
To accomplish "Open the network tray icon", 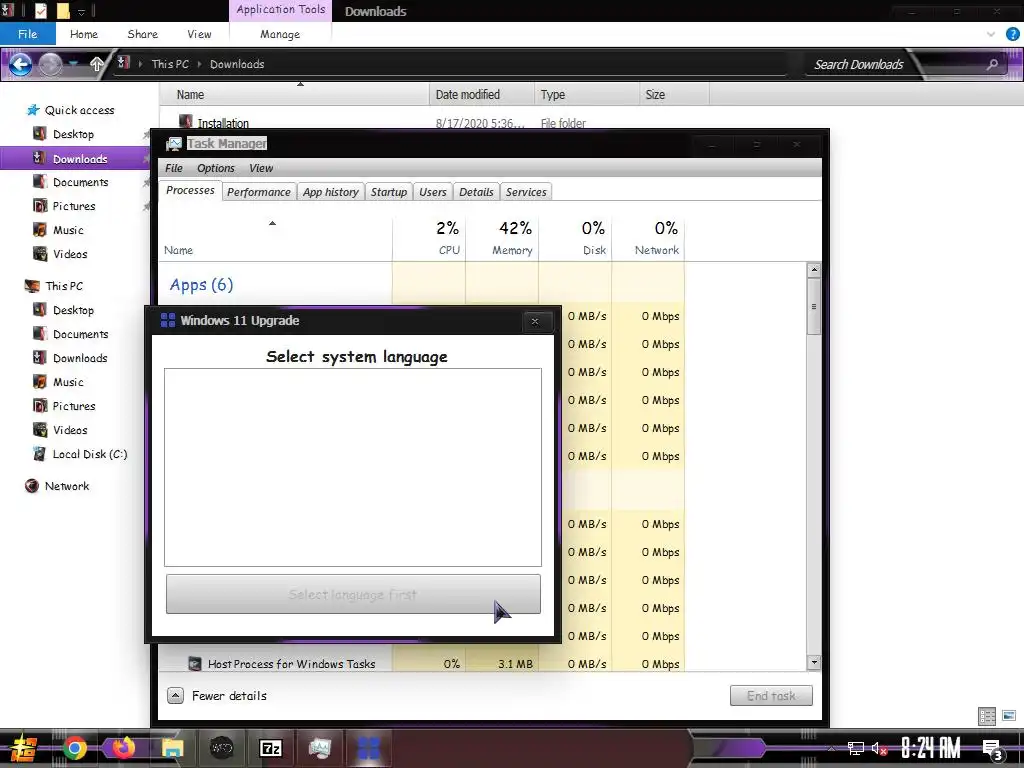I will pos(856,748).
